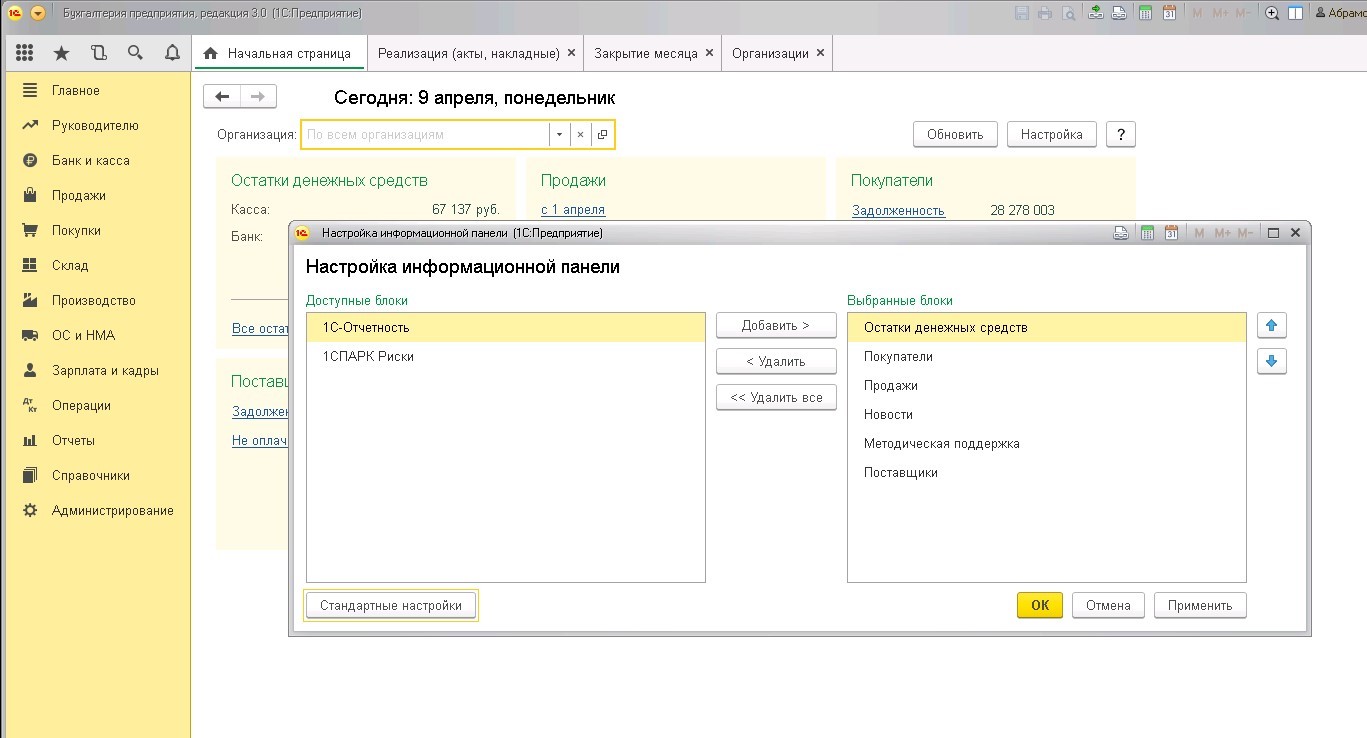Select 1СПАРК Риски in available blocks
This screenshot has width=1367, height=738.
[x=506, y=356]
